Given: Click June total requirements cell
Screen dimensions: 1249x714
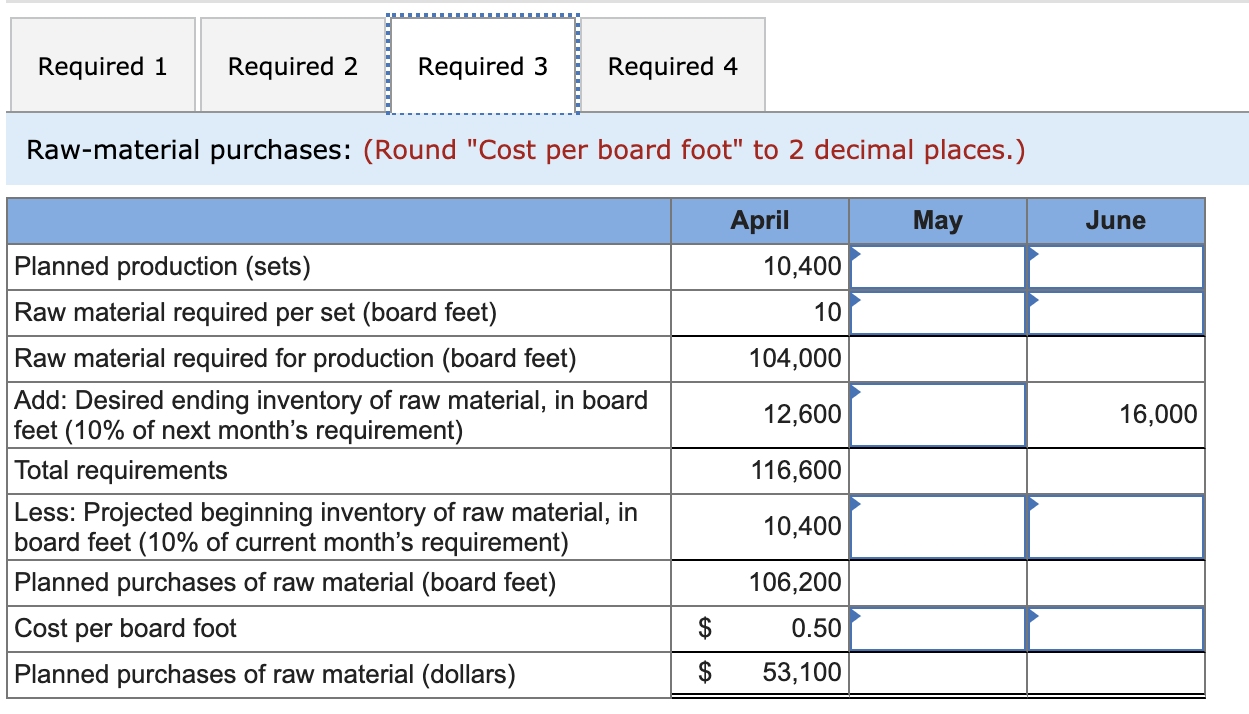Looking at the screenshot, I should 1116,471.
